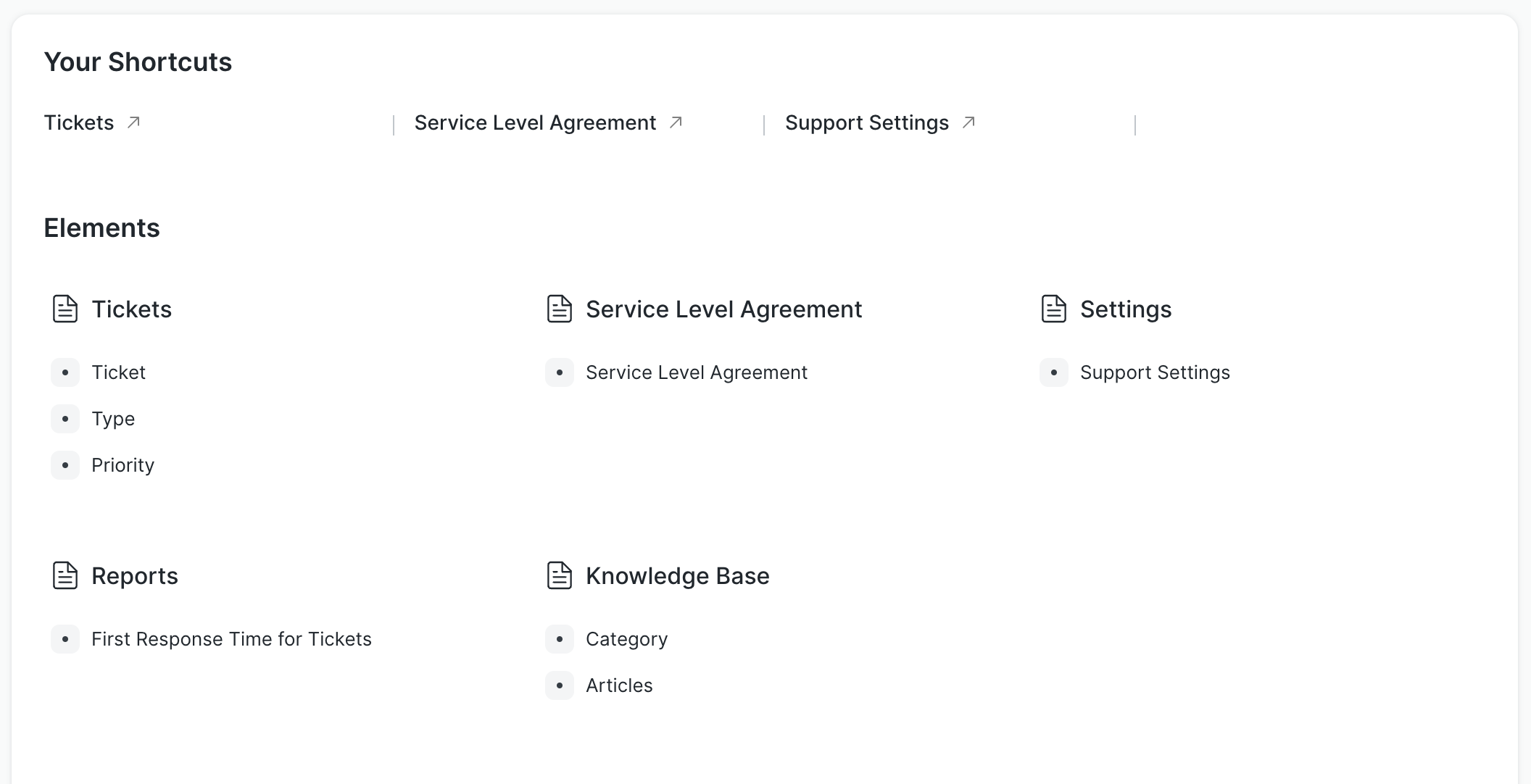Select Support Settings under Settings
This screenshot has width=1531, height=784.
(x=1155, y=372)
